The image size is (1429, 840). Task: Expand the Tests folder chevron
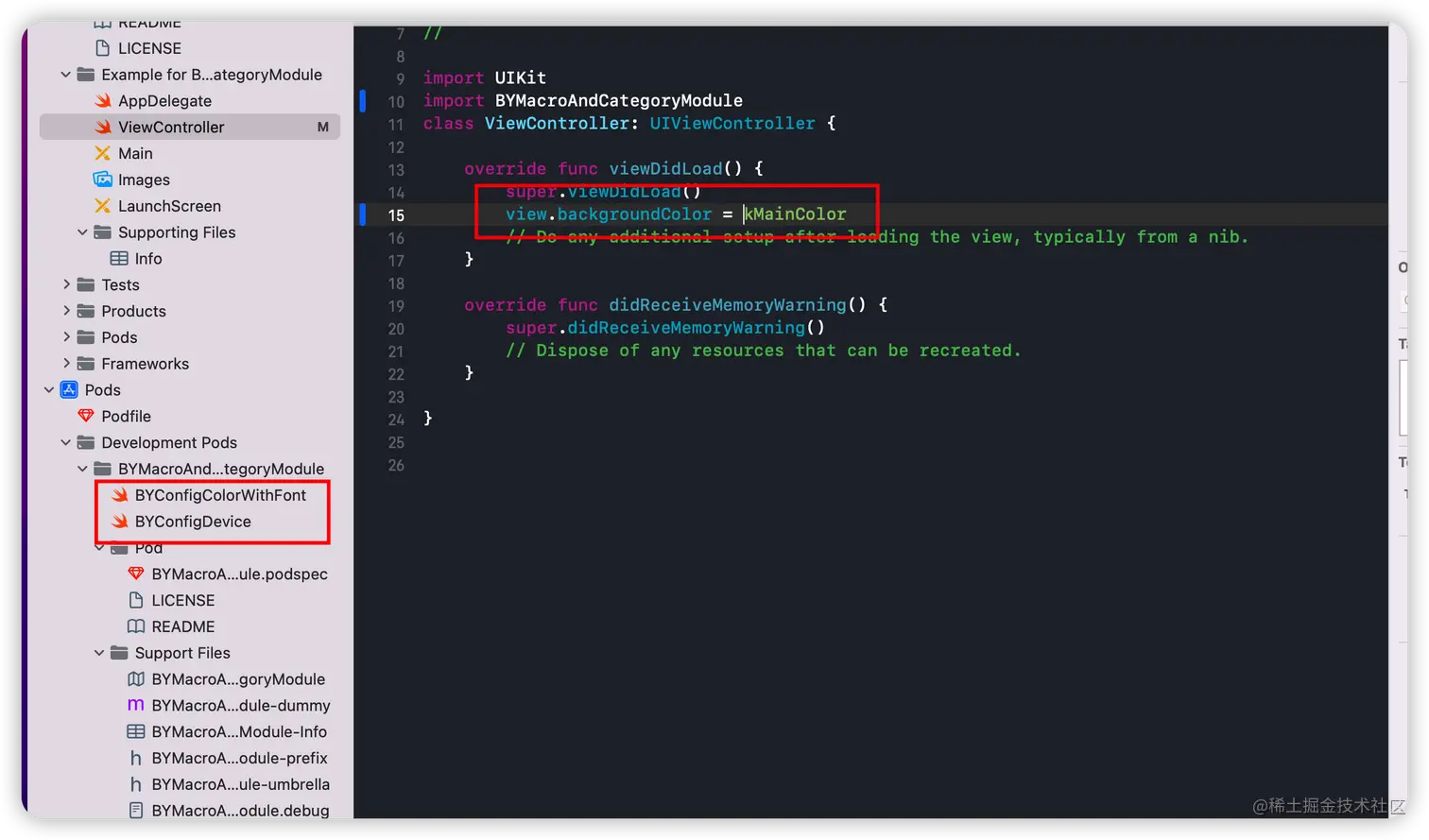pyautogui.click(x=66, y=284)
